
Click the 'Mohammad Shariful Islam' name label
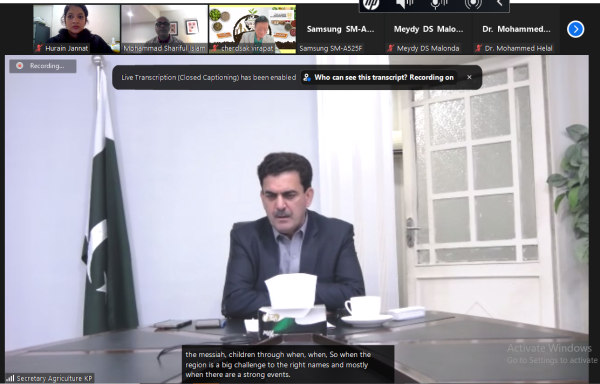pyautogui.click(x=165, y=48)
